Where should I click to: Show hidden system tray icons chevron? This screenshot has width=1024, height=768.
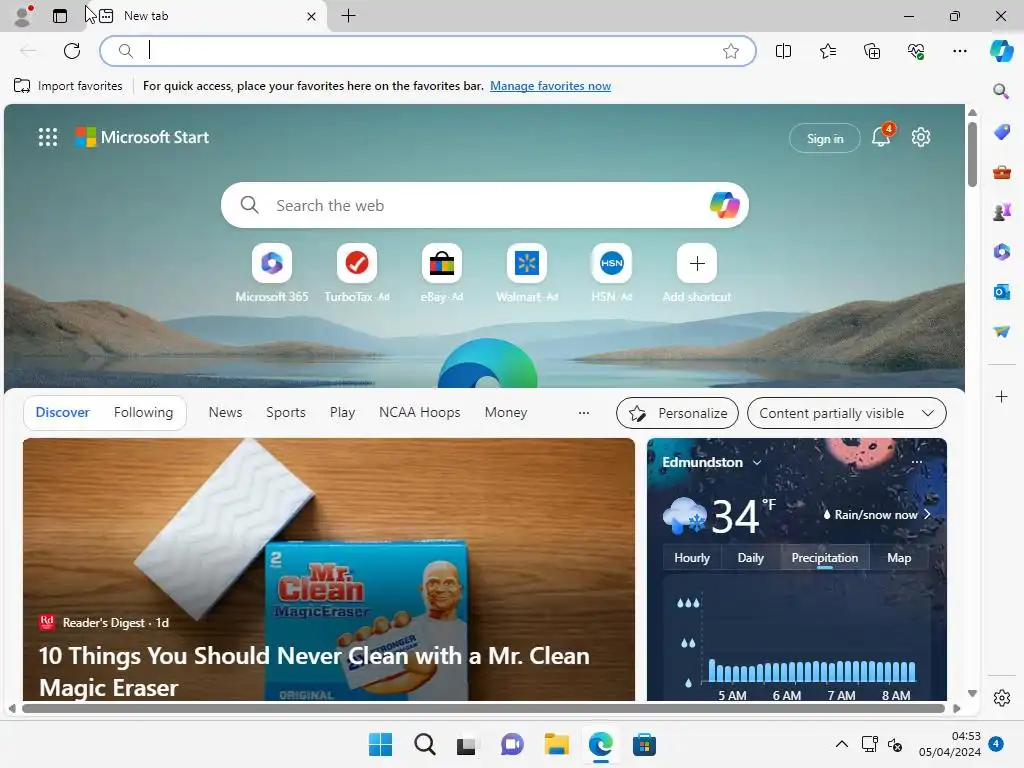[x=842, y=744]
